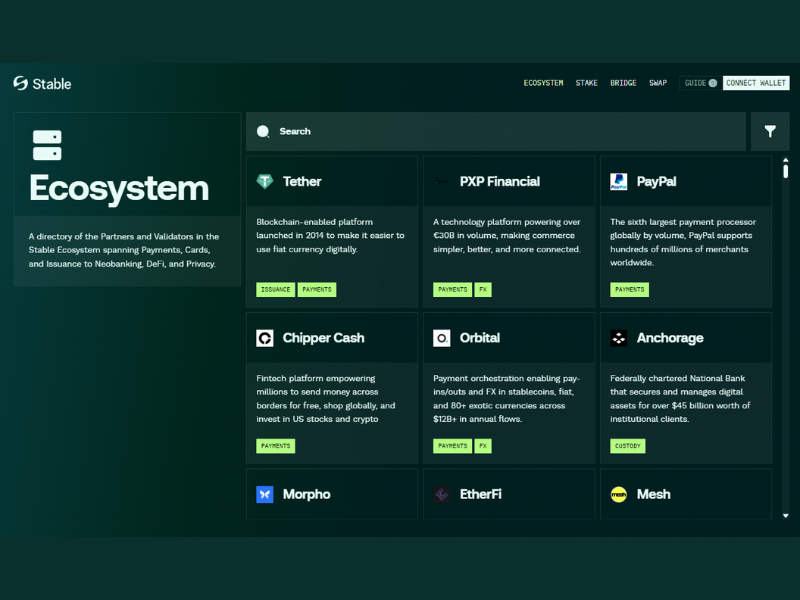Select the Payments tag on Orbital card

(x=453, y=446)
